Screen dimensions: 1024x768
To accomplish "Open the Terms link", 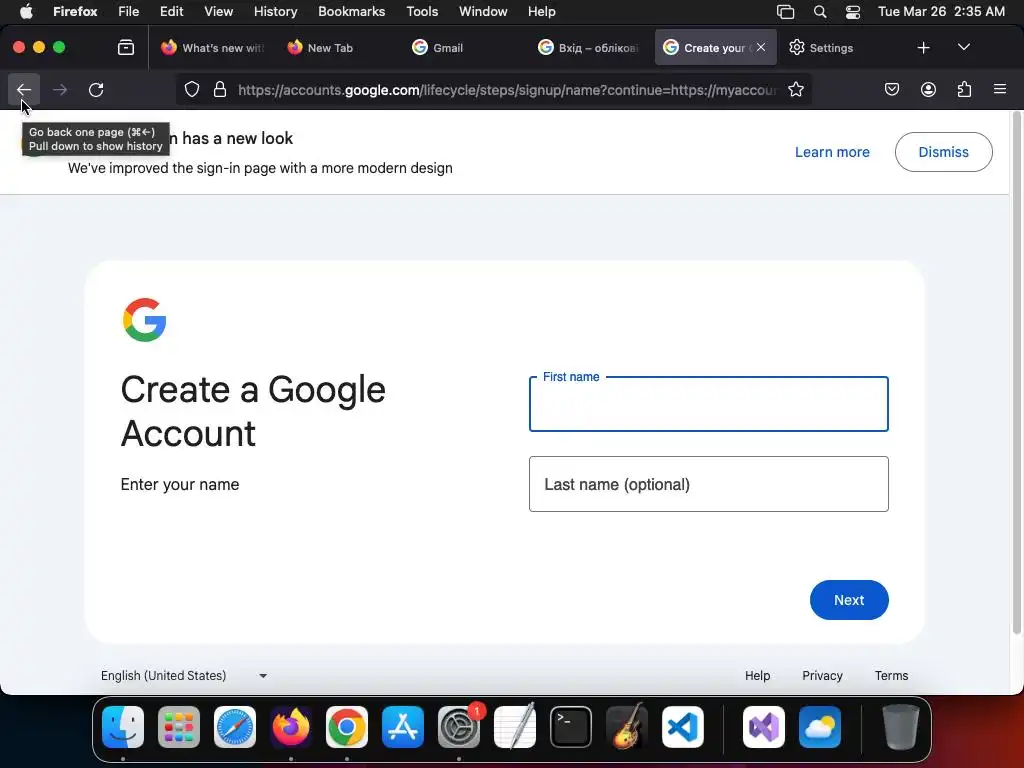I will pos(891,675).
